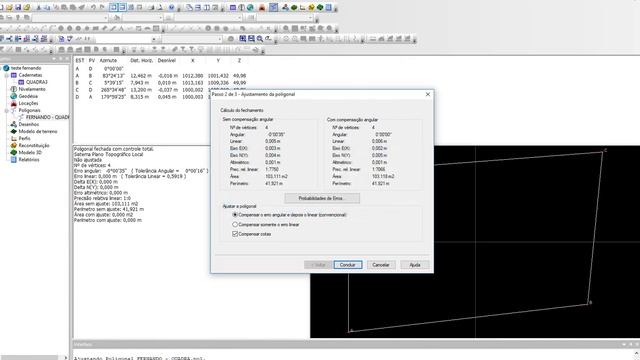Click the 12,462 m distance cell
The height and width of the screenshot is (360, 640).
pos(141,76)
